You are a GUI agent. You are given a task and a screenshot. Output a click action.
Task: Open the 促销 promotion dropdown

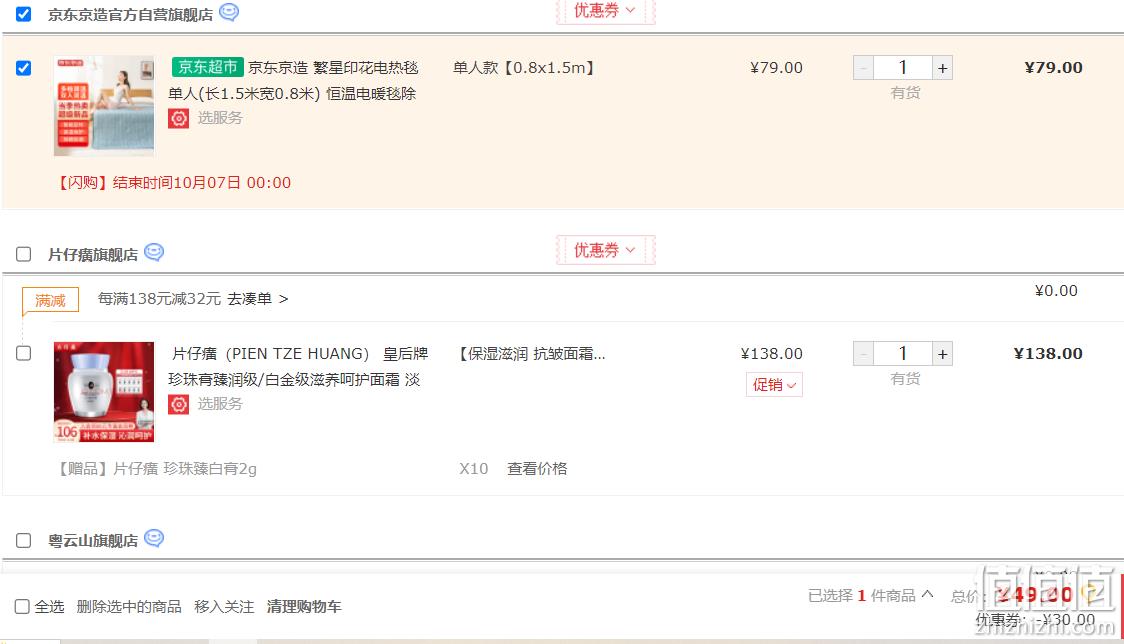point(774,385)
